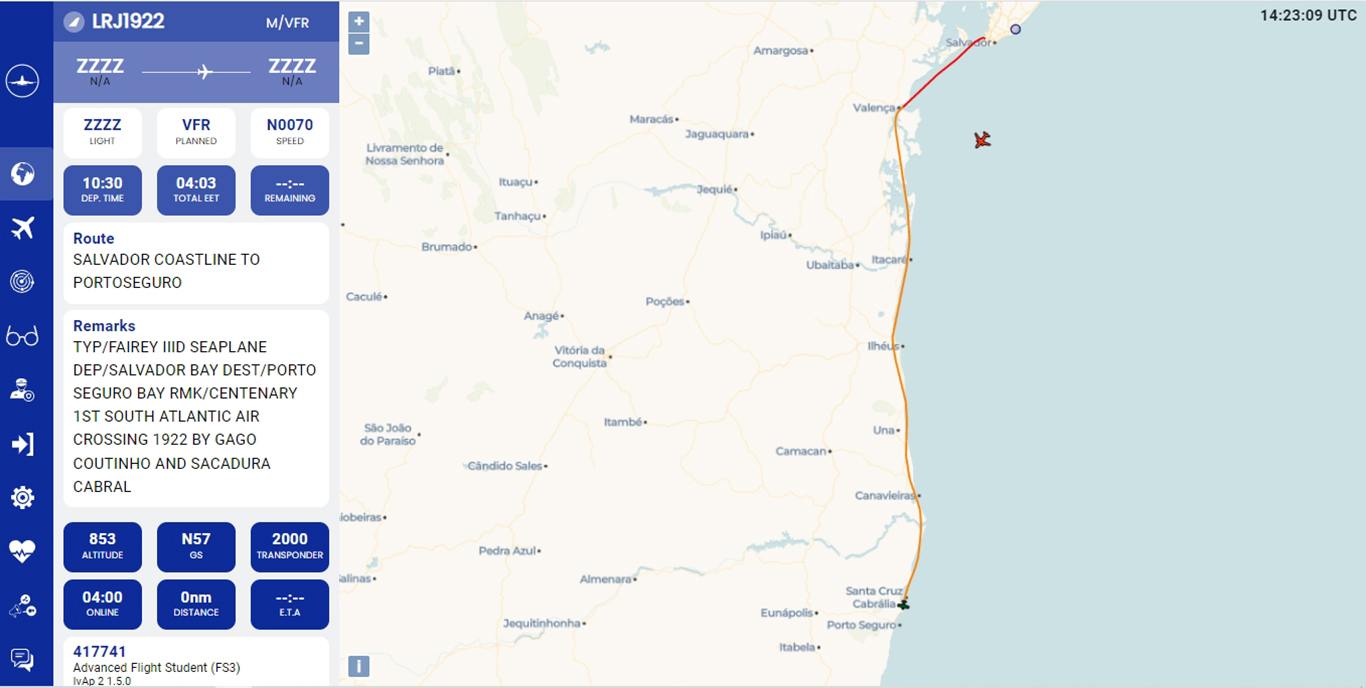Select the red aircraft on the map
This screenshot has height=688, width=1366.
click(982, 139)
